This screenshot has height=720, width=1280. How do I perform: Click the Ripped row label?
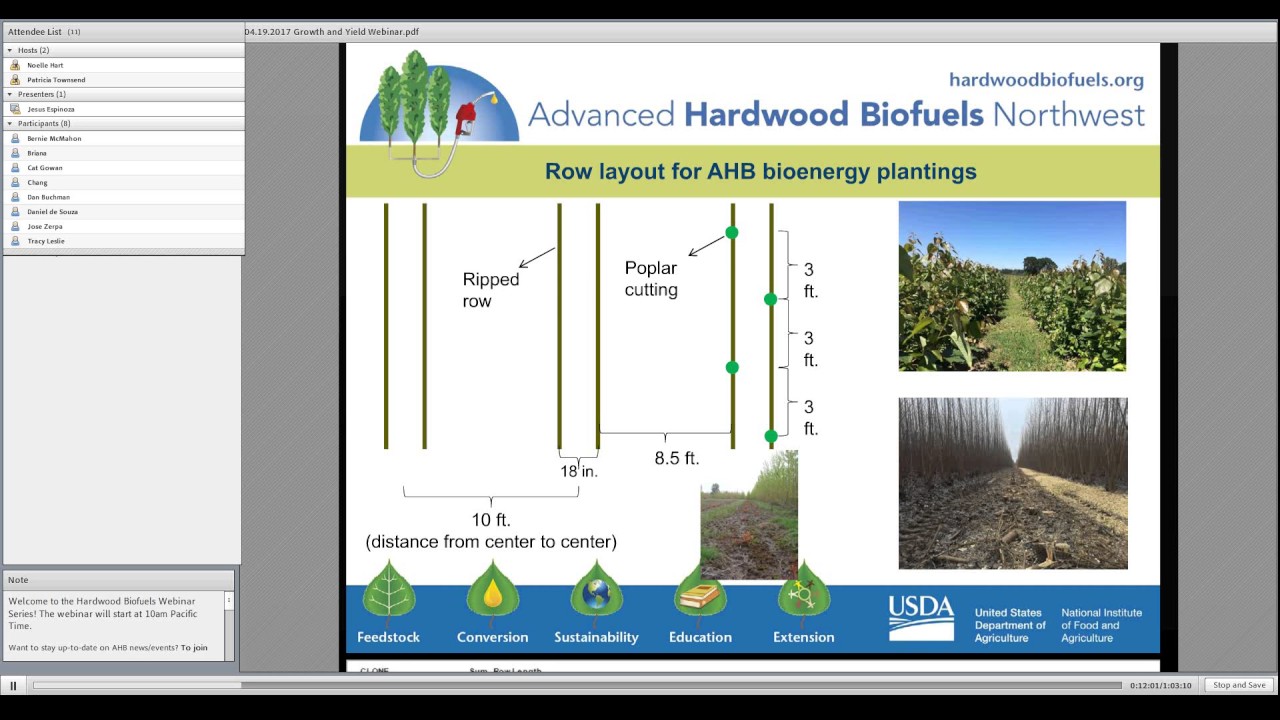pos(490,290)
